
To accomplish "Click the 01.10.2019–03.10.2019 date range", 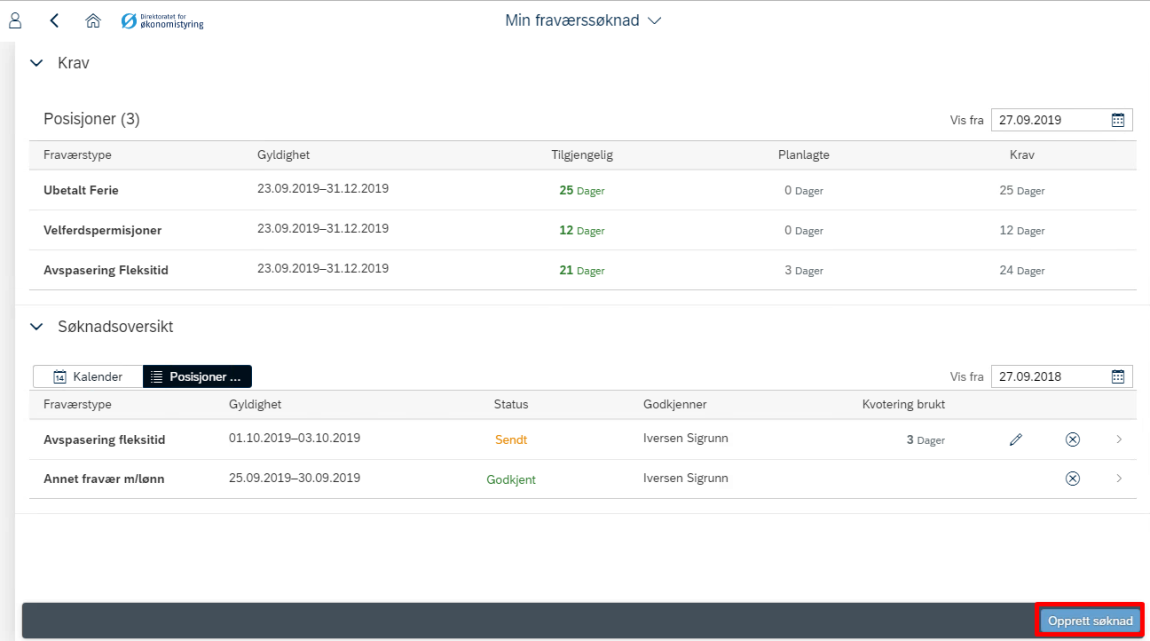I will pos(294,438).
